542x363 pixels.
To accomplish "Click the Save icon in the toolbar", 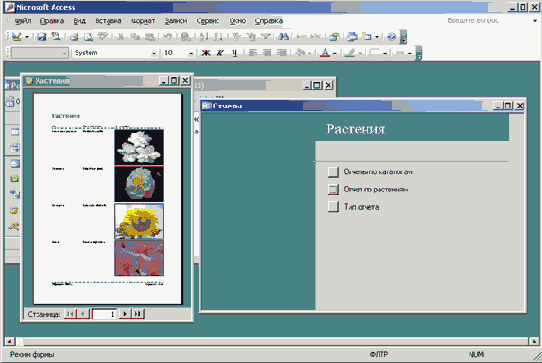I will pyautogui.click(x=41, y=36).
